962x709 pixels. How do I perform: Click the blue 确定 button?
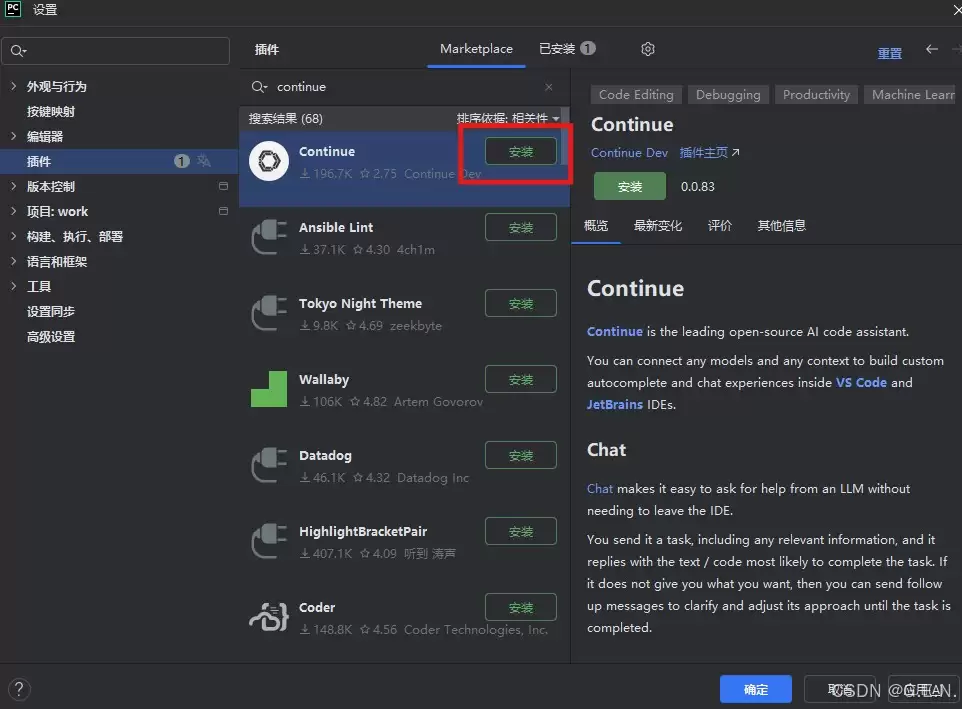[x=756, y=689]
